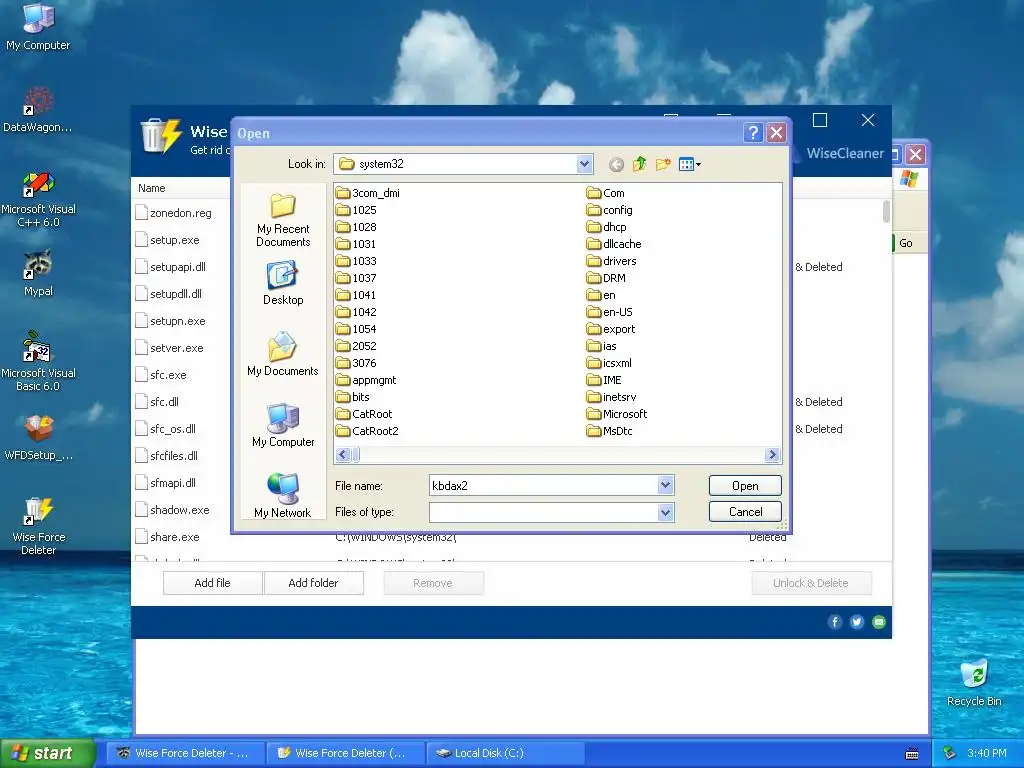Image resolution: width=1024 pixels, height=768 pixels.
Task: Select the 1033 folder
Action: [357, 261]
